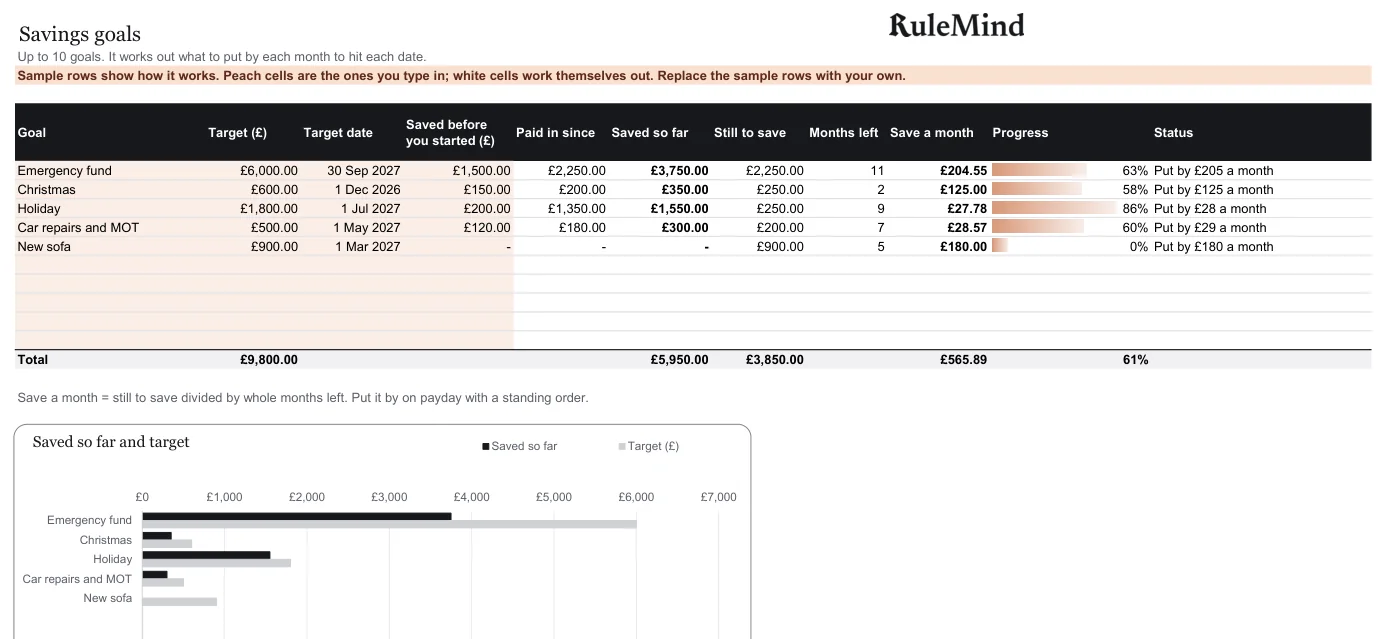Viewport: 1390px width, 639px height.
Task: Select the £9,800.00 total target cell
Action: click(x=269, y=360)
